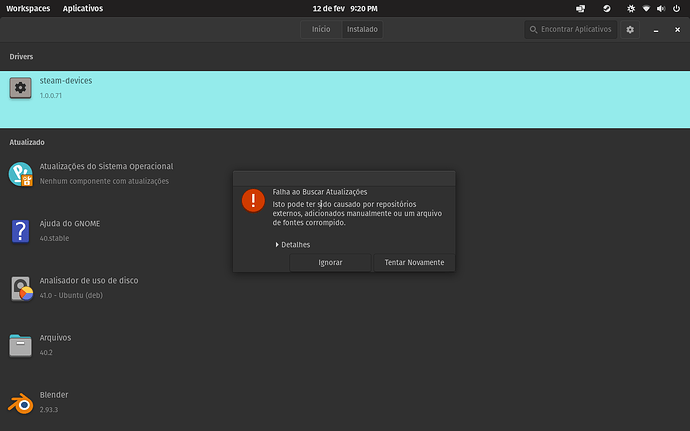The width and height of the screenshot is (690, 431).
Task: Open the steam-devices gear icon
Action: pyautogui.click(x=21, y=88)
